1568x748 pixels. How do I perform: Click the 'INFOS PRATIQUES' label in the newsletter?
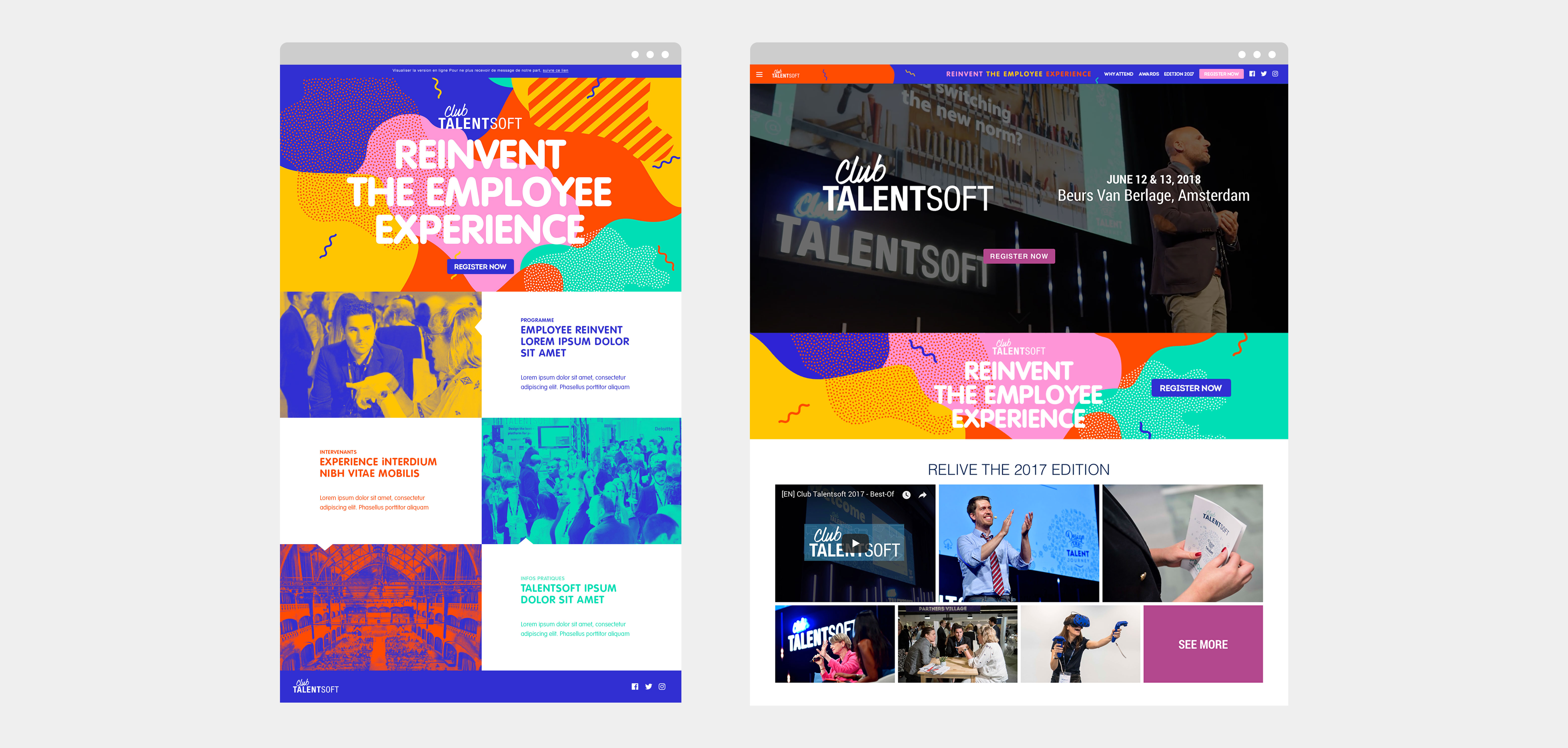point(542,579)
